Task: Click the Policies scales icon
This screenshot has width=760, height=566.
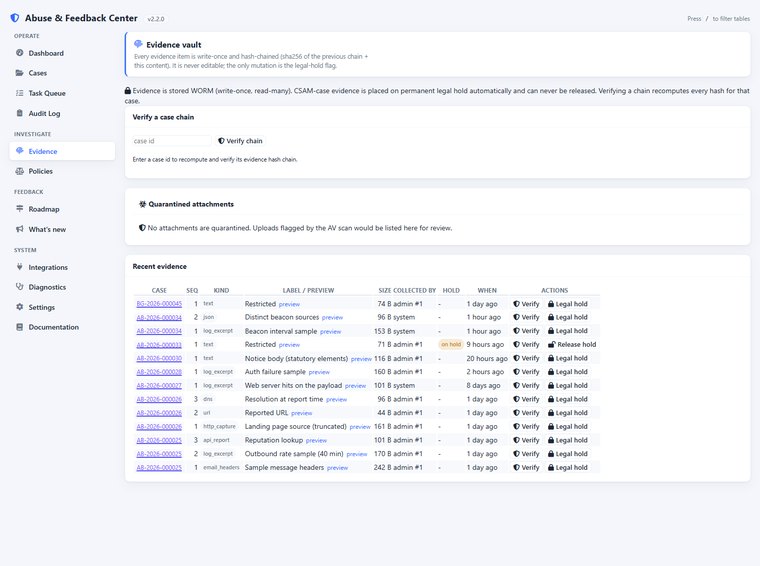Action: [19, 171]
